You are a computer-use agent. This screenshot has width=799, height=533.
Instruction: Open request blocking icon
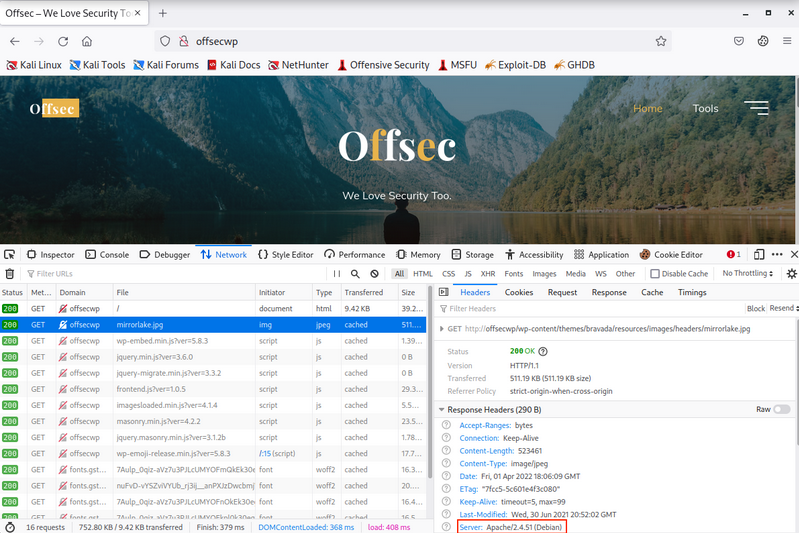coord(374,273)
